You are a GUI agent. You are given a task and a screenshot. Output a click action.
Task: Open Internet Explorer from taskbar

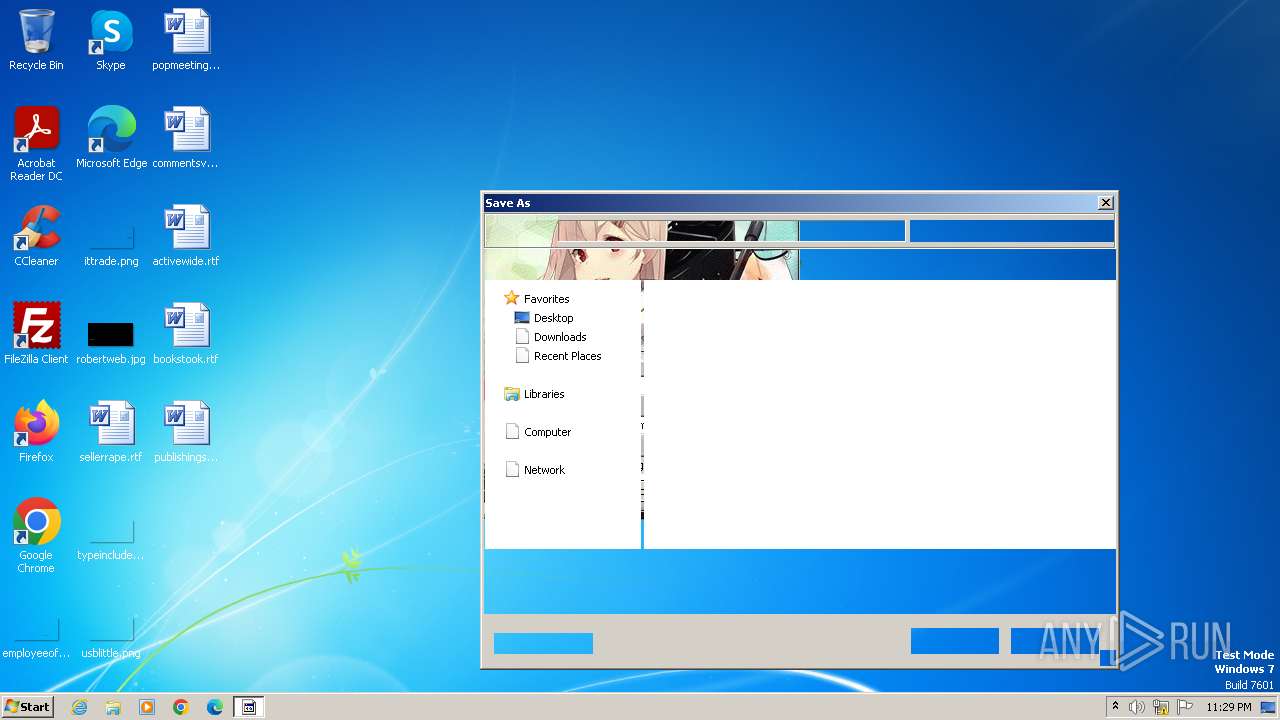(79, 707)
